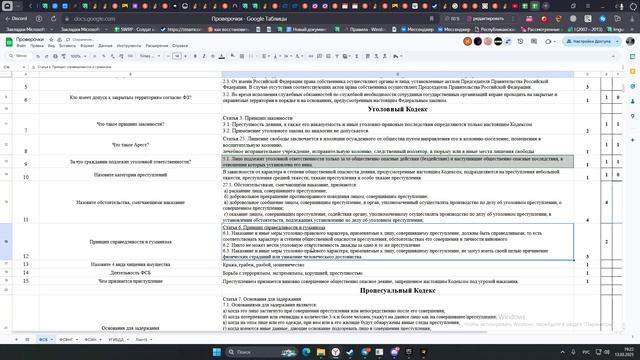Add a new sheet with plus

pos(17,340)
